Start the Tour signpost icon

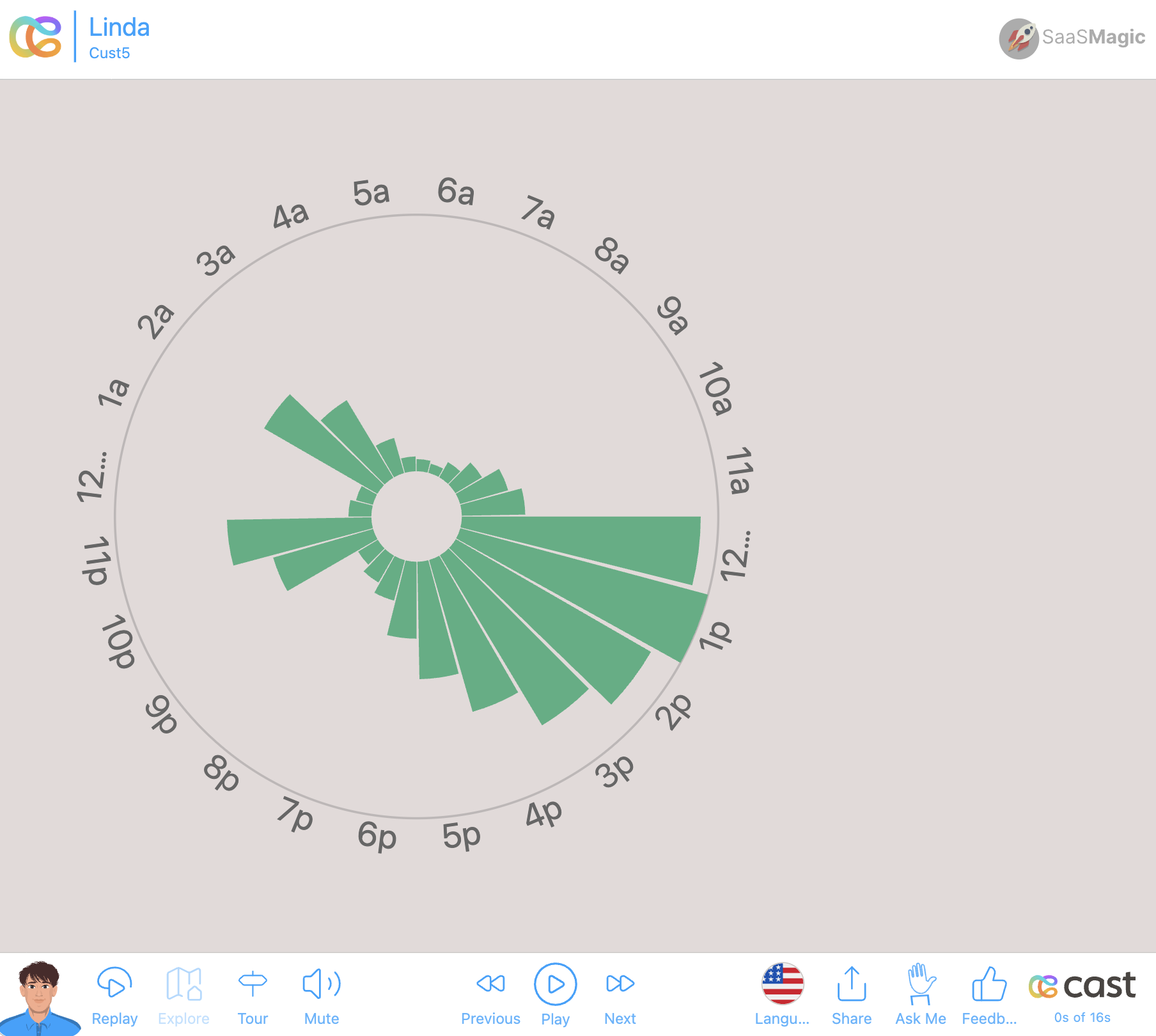click(x=253, y=984)
